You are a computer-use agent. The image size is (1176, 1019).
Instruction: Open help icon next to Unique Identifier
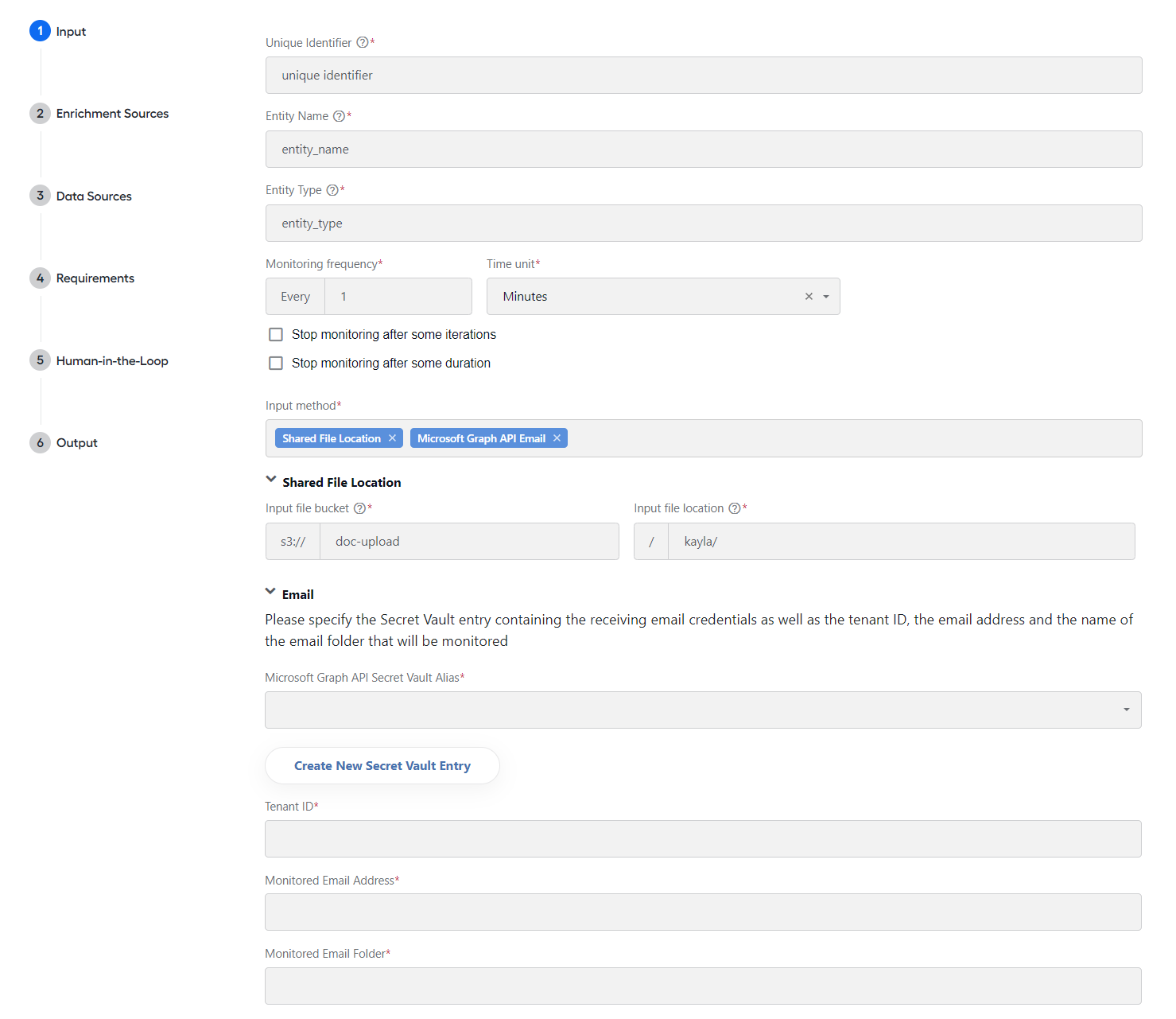coord(363,43)
